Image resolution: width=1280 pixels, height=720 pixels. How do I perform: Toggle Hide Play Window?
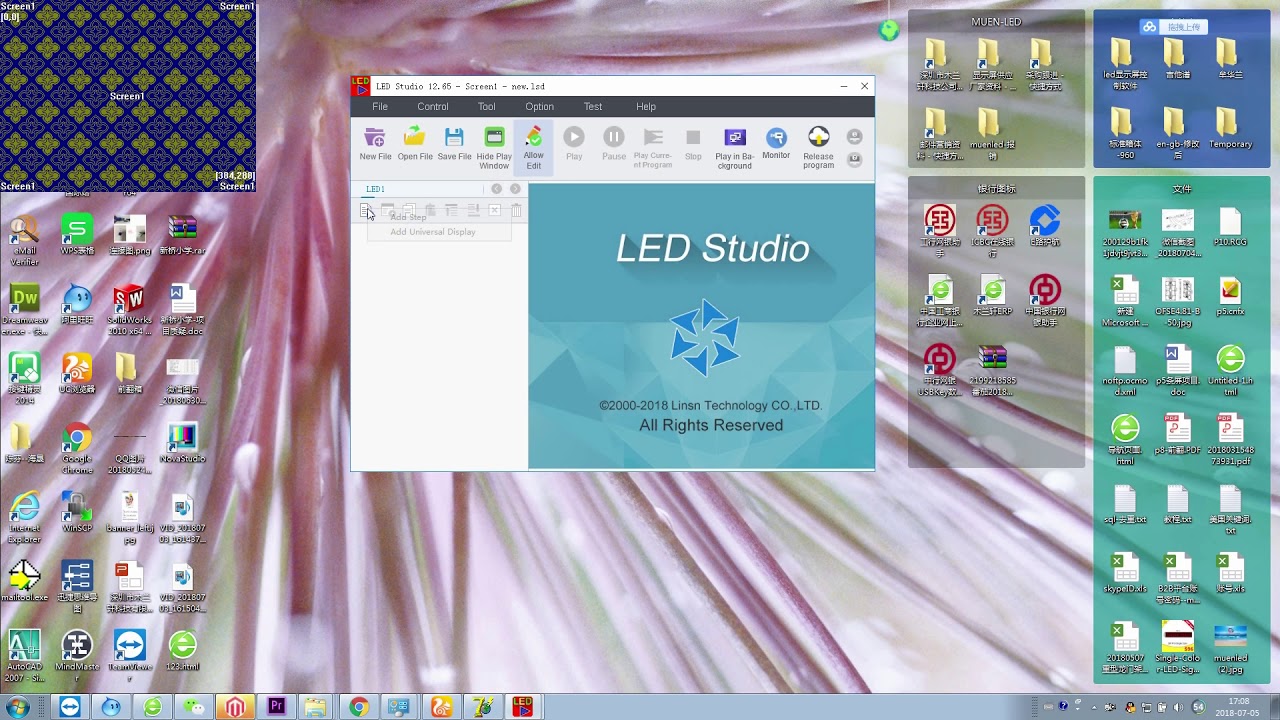pos(494,148)
